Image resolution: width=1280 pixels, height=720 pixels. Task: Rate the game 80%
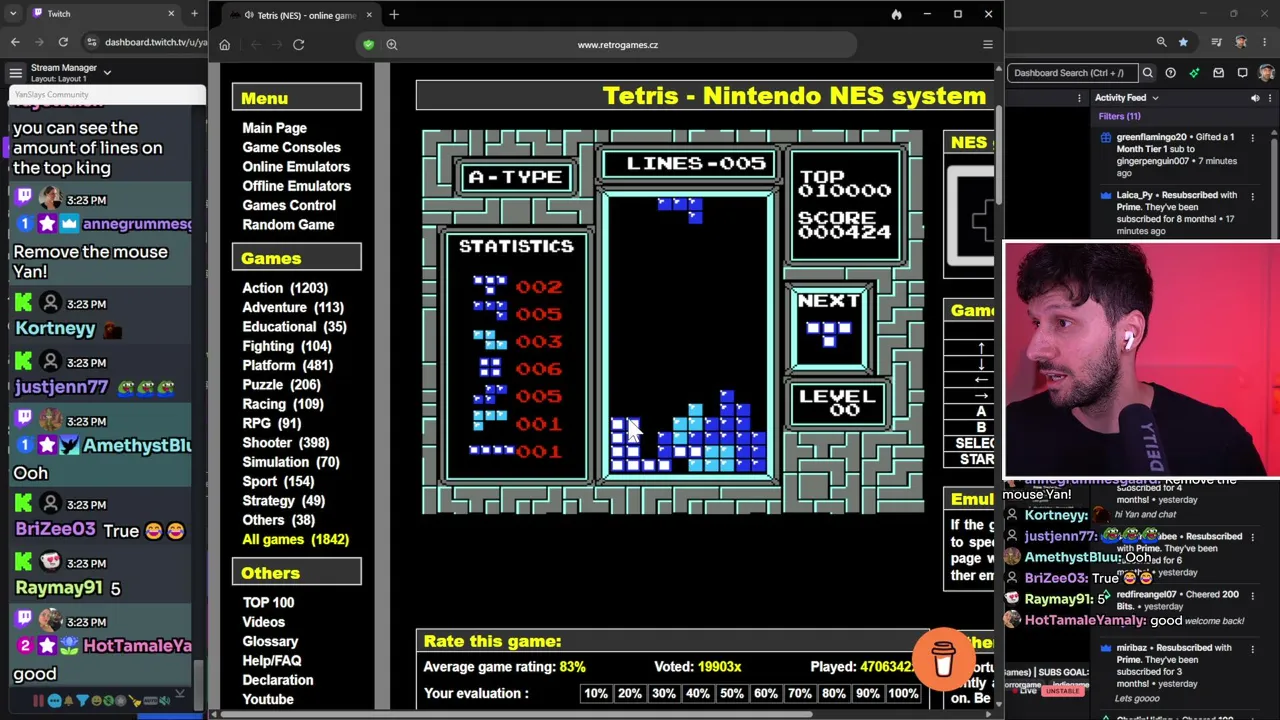coord(834,694)
